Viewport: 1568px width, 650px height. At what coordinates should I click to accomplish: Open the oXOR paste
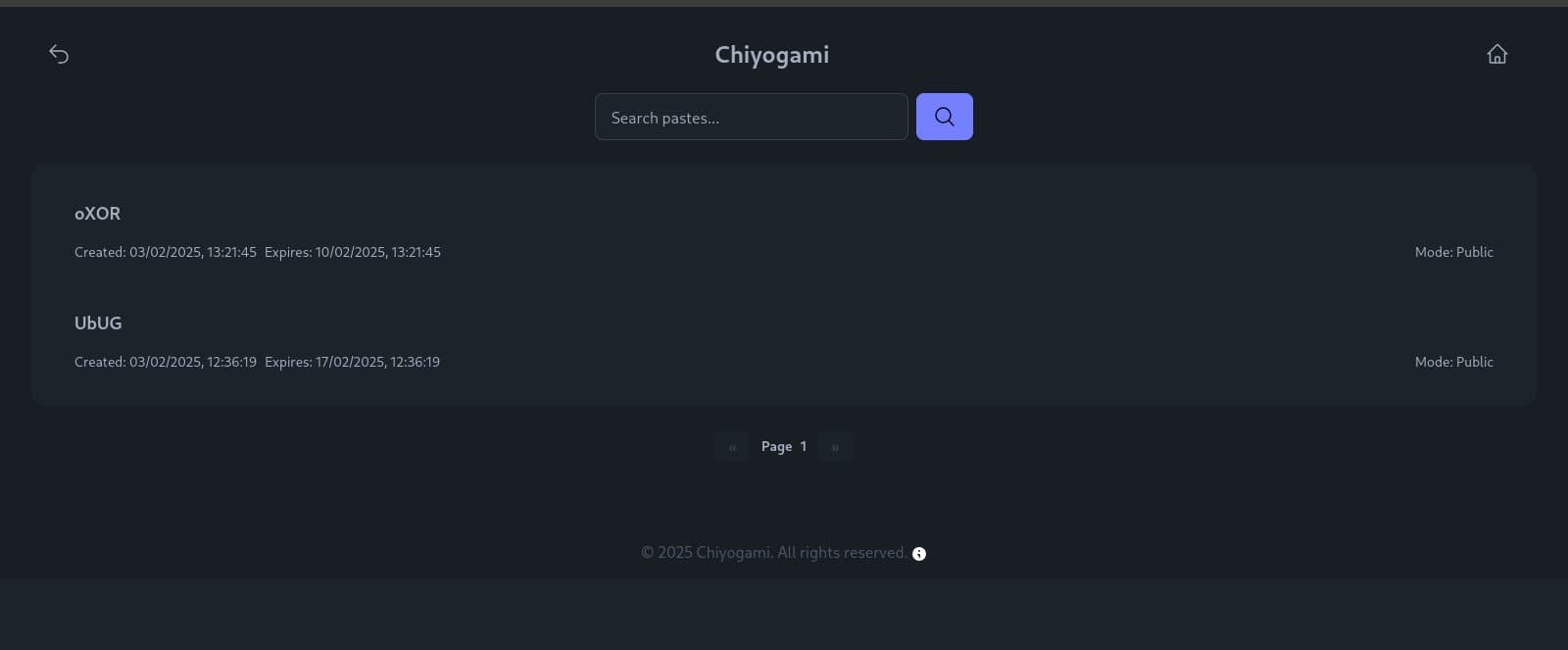98,214
